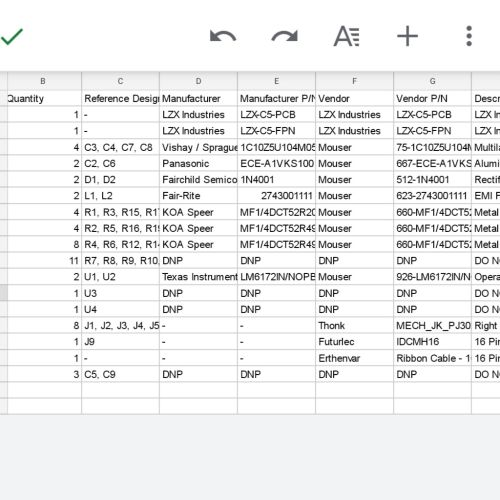Select column B header
The height and width of the screenshot is (500, 500).
tap(44, 81)
